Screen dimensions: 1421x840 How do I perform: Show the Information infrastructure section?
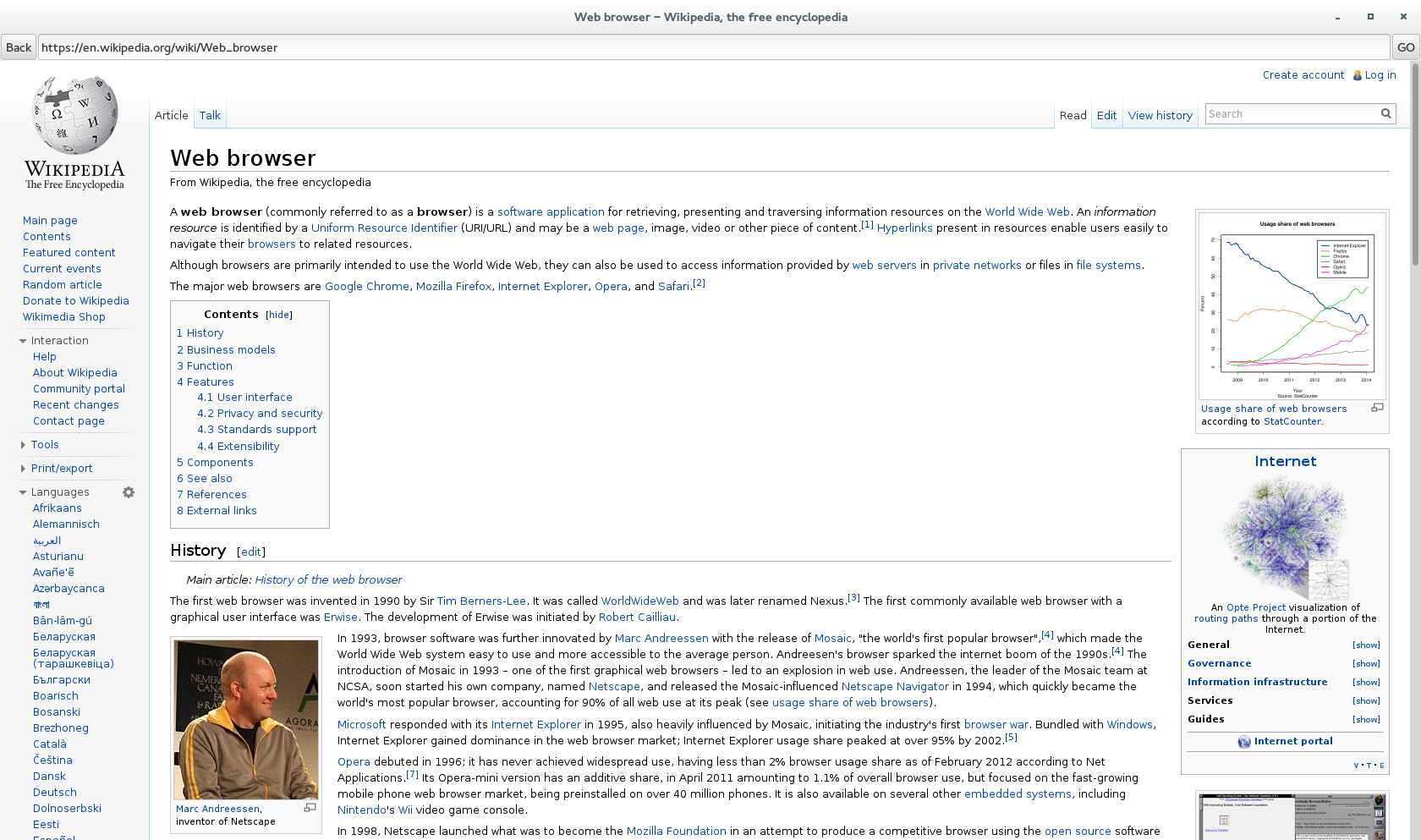[1366, 683]
